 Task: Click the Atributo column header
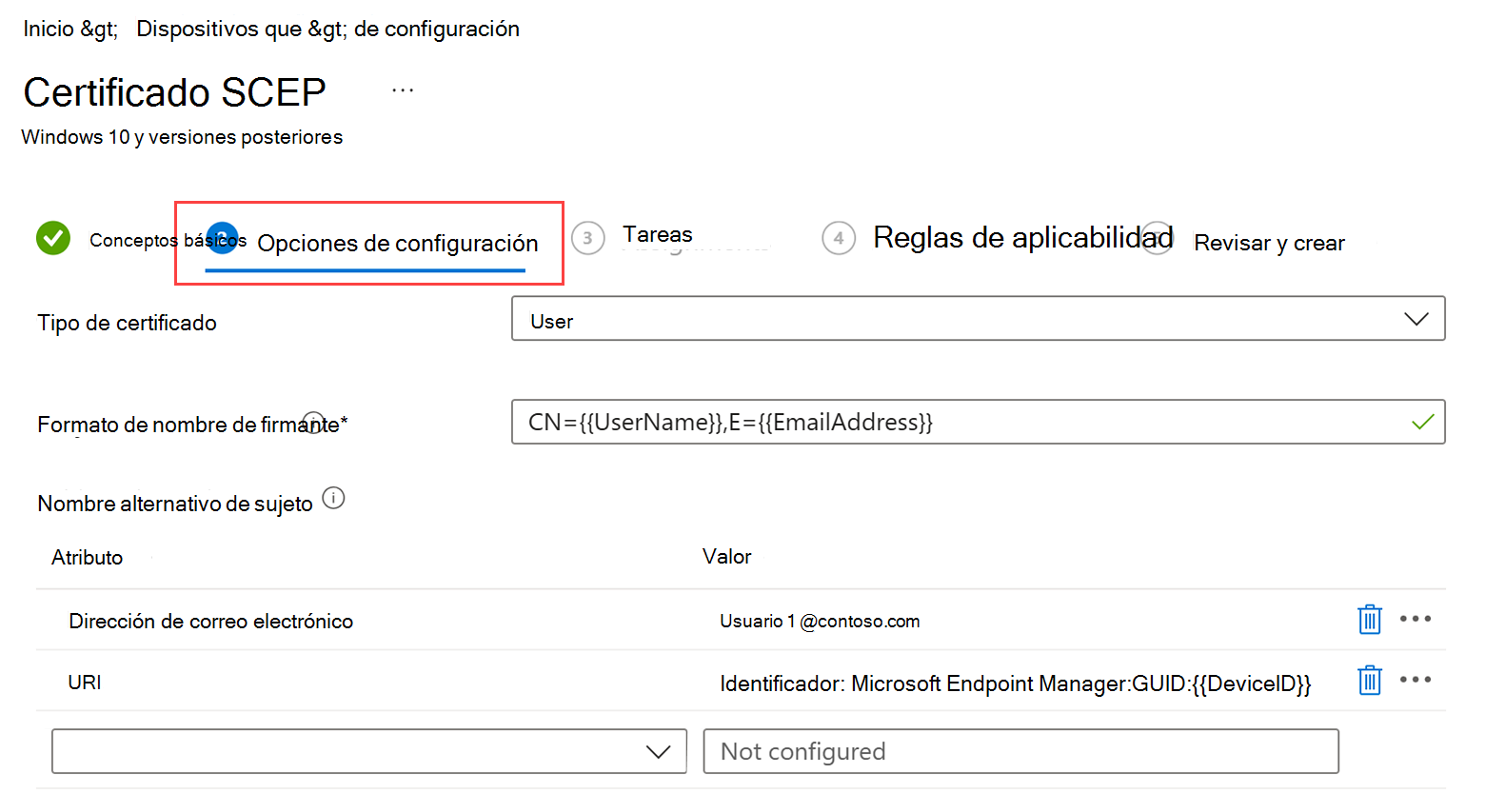(x=88, y=558)
